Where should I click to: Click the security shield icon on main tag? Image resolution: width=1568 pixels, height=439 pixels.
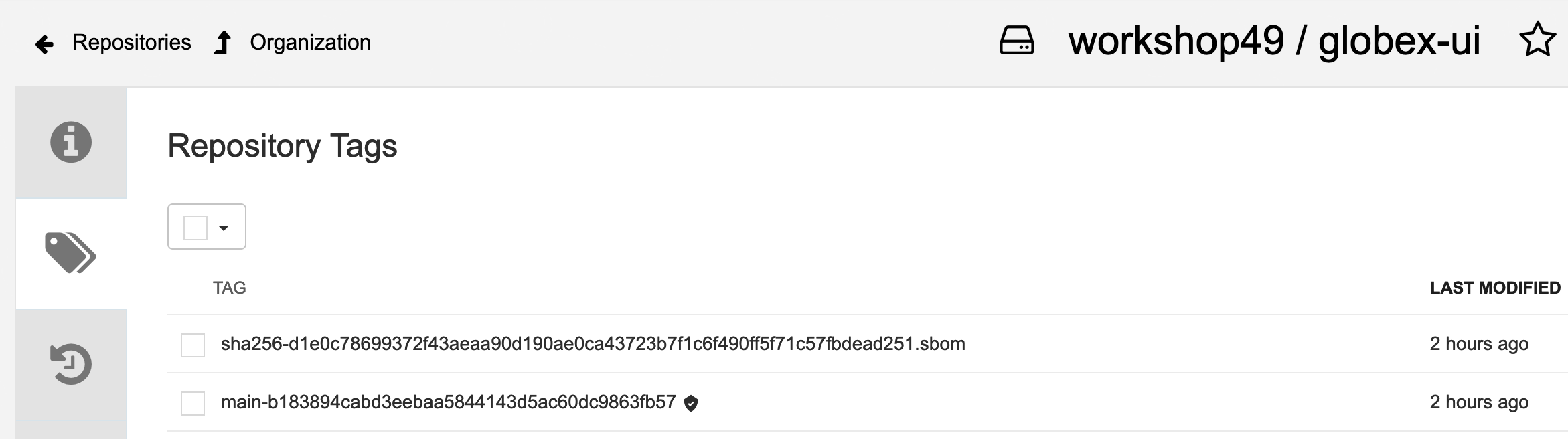(691, 403)
